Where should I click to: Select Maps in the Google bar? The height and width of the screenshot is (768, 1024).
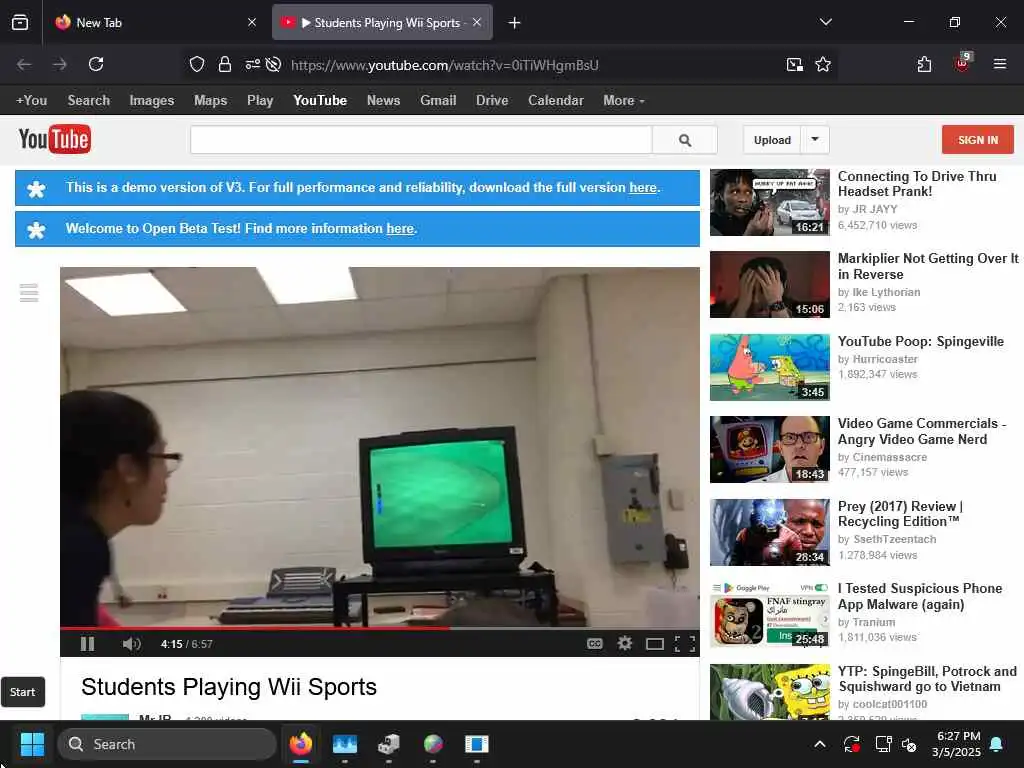point(210,101)
